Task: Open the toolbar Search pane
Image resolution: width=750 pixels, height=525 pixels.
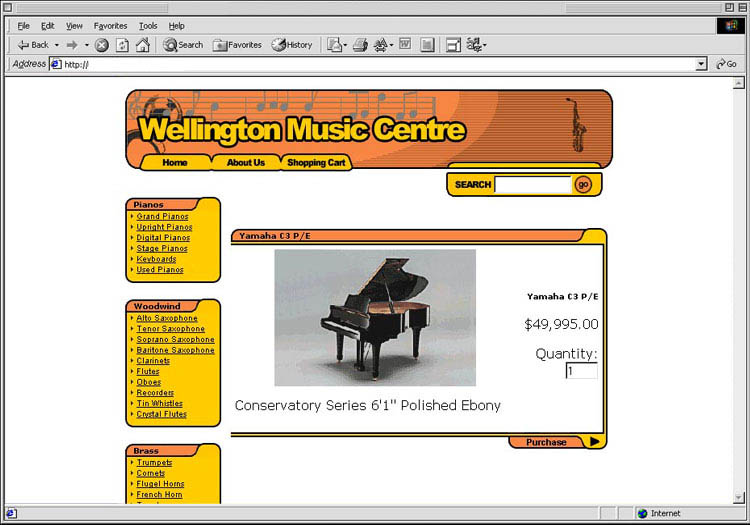Action: pyautogui.click(x=183, y=45)
